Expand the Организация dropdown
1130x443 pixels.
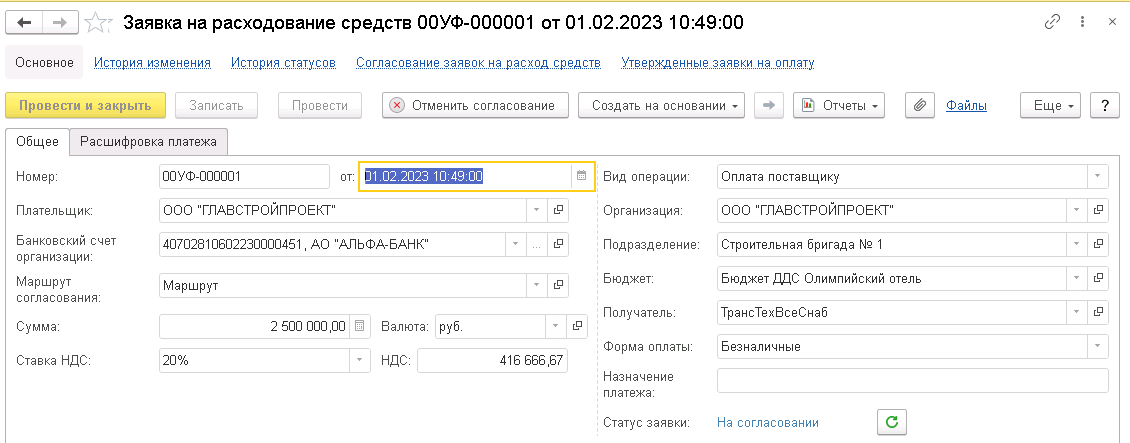tap(1077, 210)
